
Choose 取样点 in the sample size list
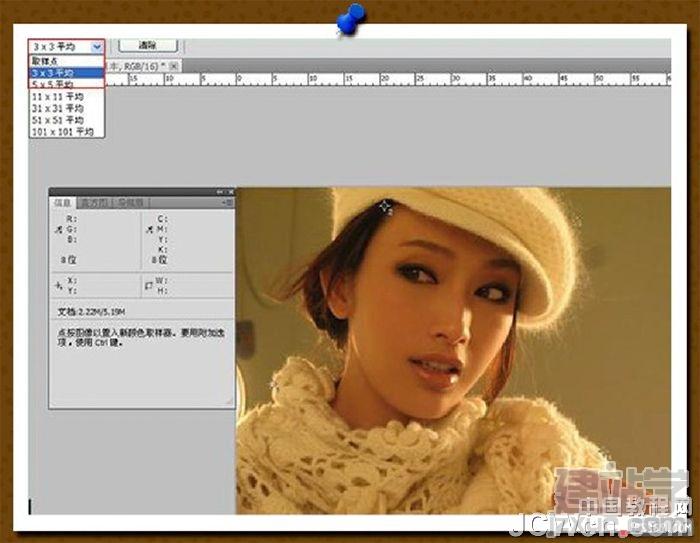(x=67, y=61)
